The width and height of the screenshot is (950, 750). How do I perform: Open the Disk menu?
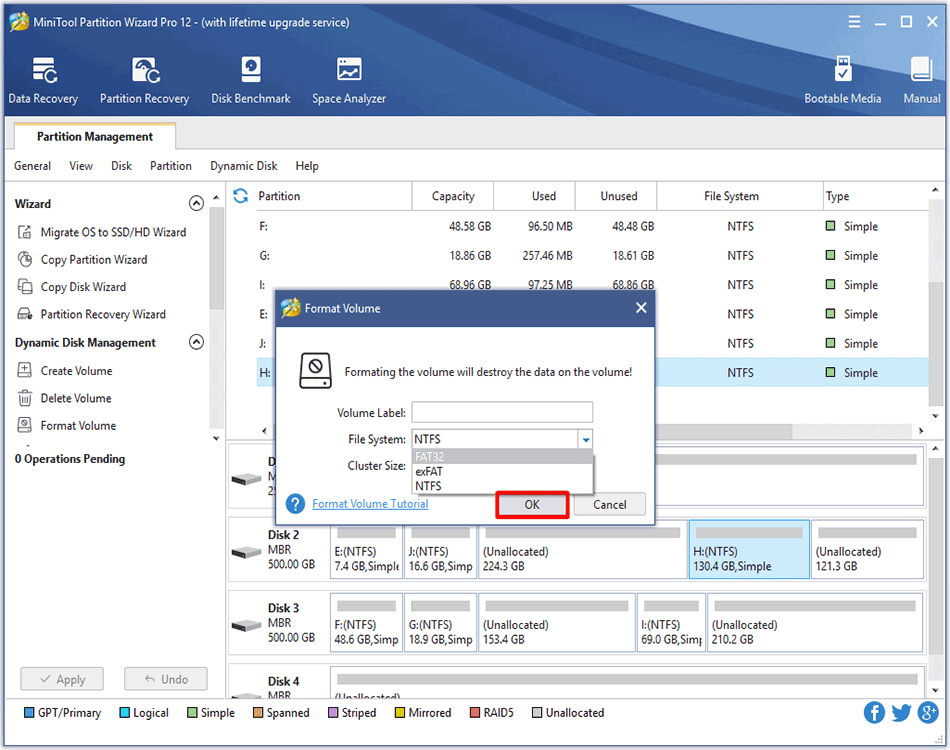coord(121,166)
